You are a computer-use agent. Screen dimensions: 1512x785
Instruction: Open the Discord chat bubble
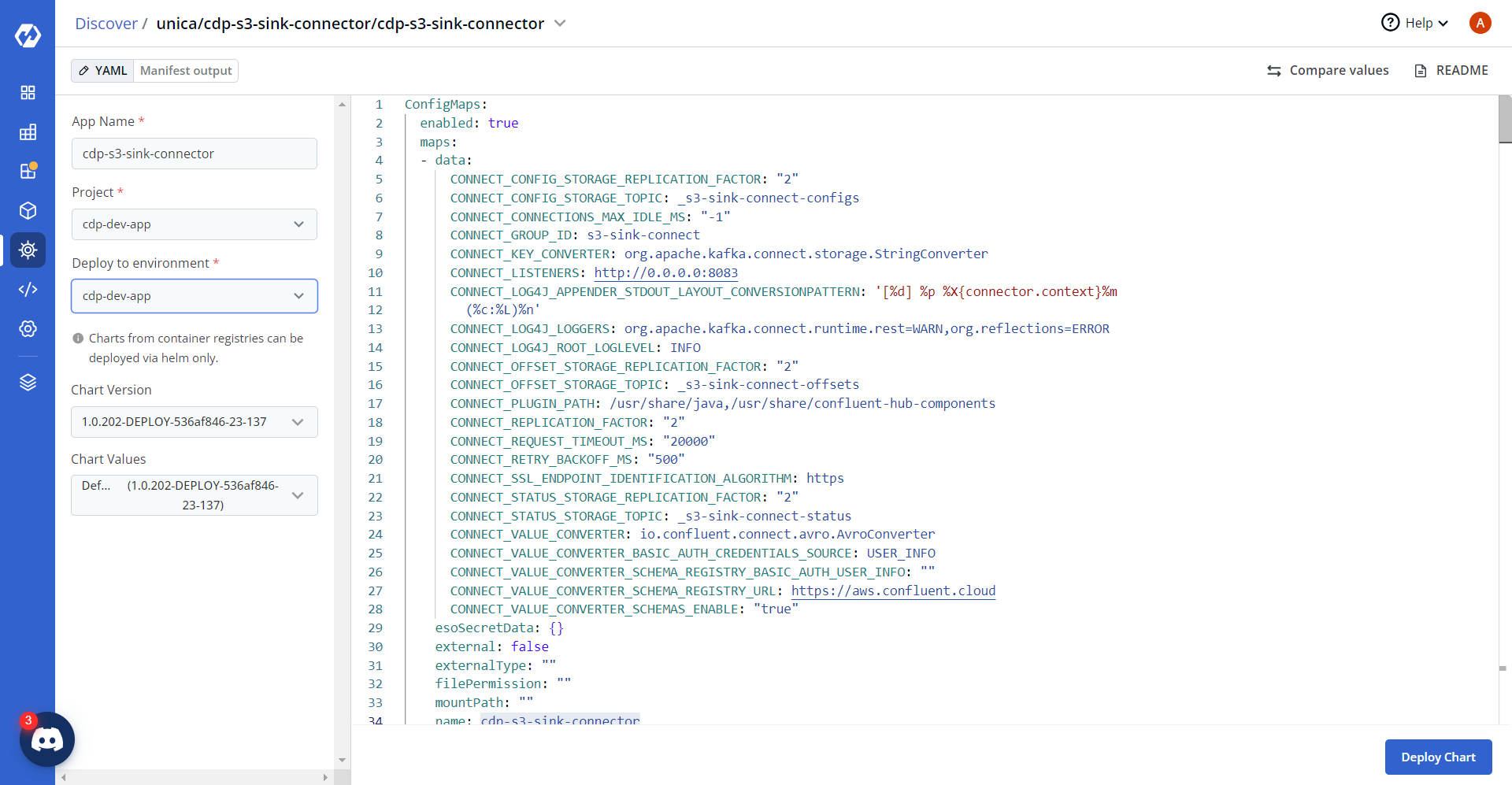point(47,739)
